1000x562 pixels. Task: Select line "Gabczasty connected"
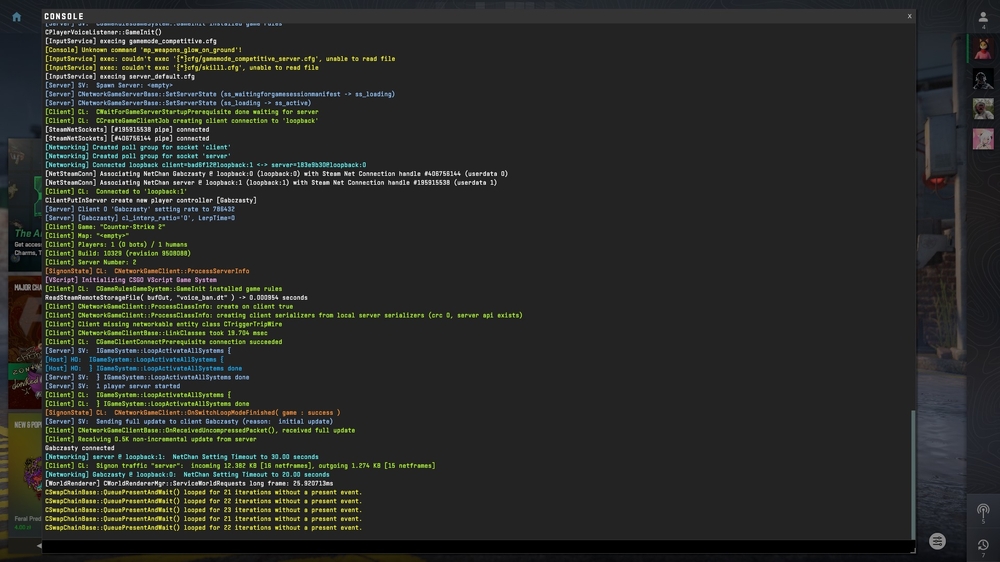80,449
